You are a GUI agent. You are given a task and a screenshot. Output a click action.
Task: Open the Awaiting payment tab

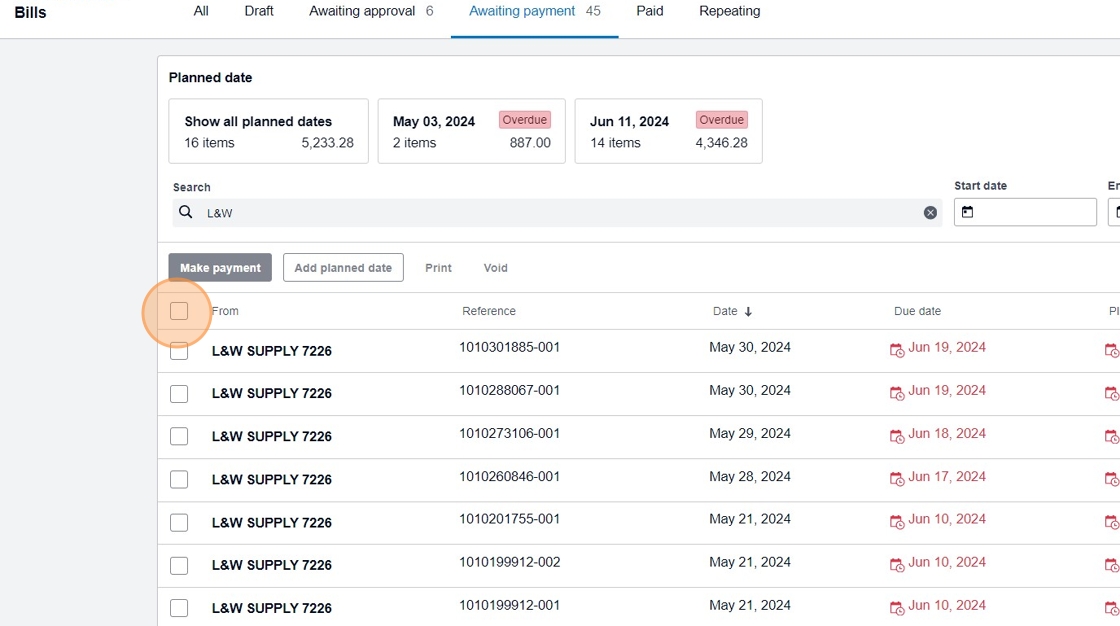pos(534,11)
